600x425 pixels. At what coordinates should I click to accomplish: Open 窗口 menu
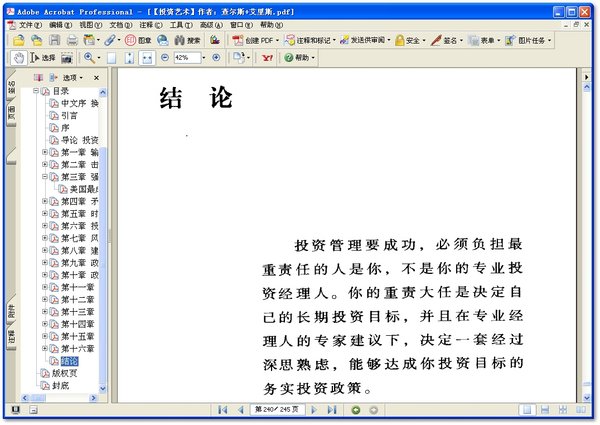241,25
